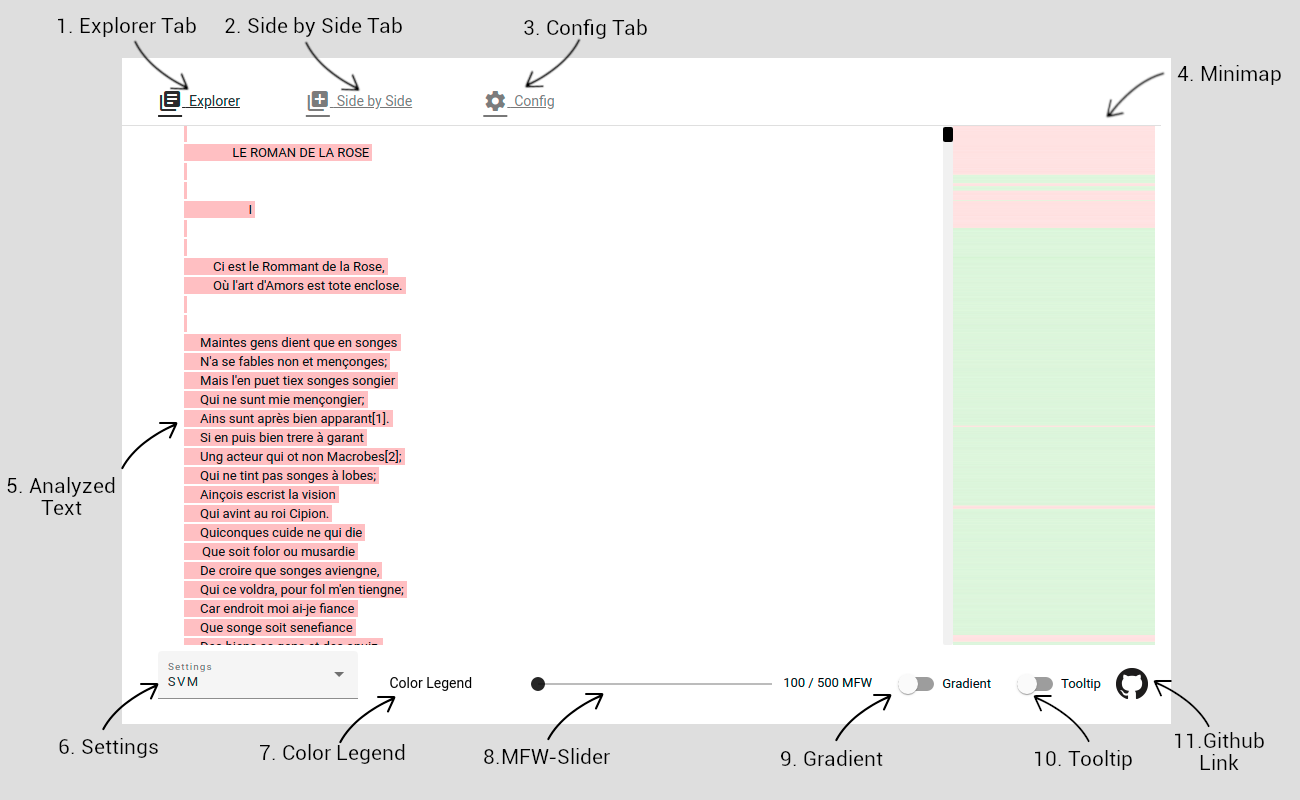Enable the Gradient toggle
1300x800 pixels.
pos(916,684)
